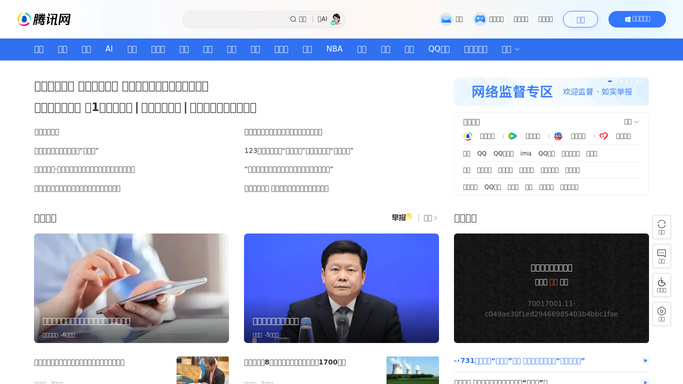The width and height of the screenshot is (683, 384).
Task: Open the small thumbnail of a man reading
Action: point(203,370)
